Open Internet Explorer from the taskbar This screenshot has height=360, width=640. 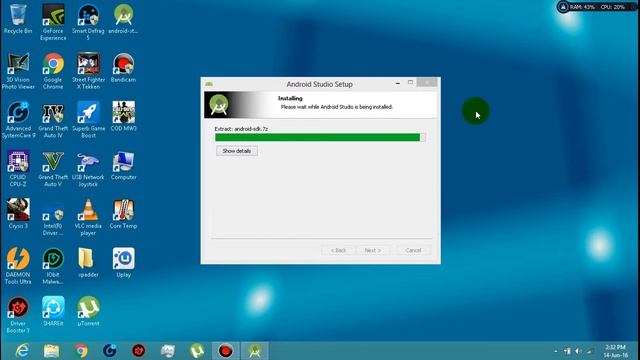tap(22, 351)
